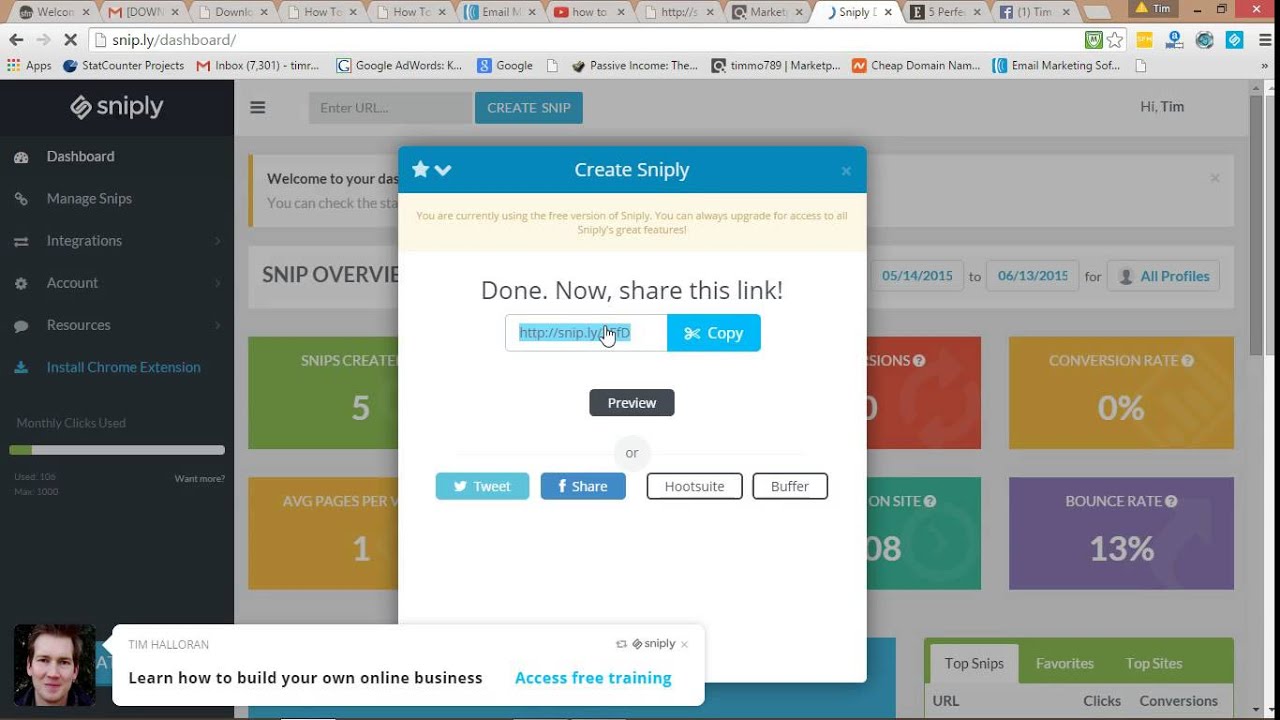
Task: Focus the Enter URL input field
Action: click(x=390, y=108)
